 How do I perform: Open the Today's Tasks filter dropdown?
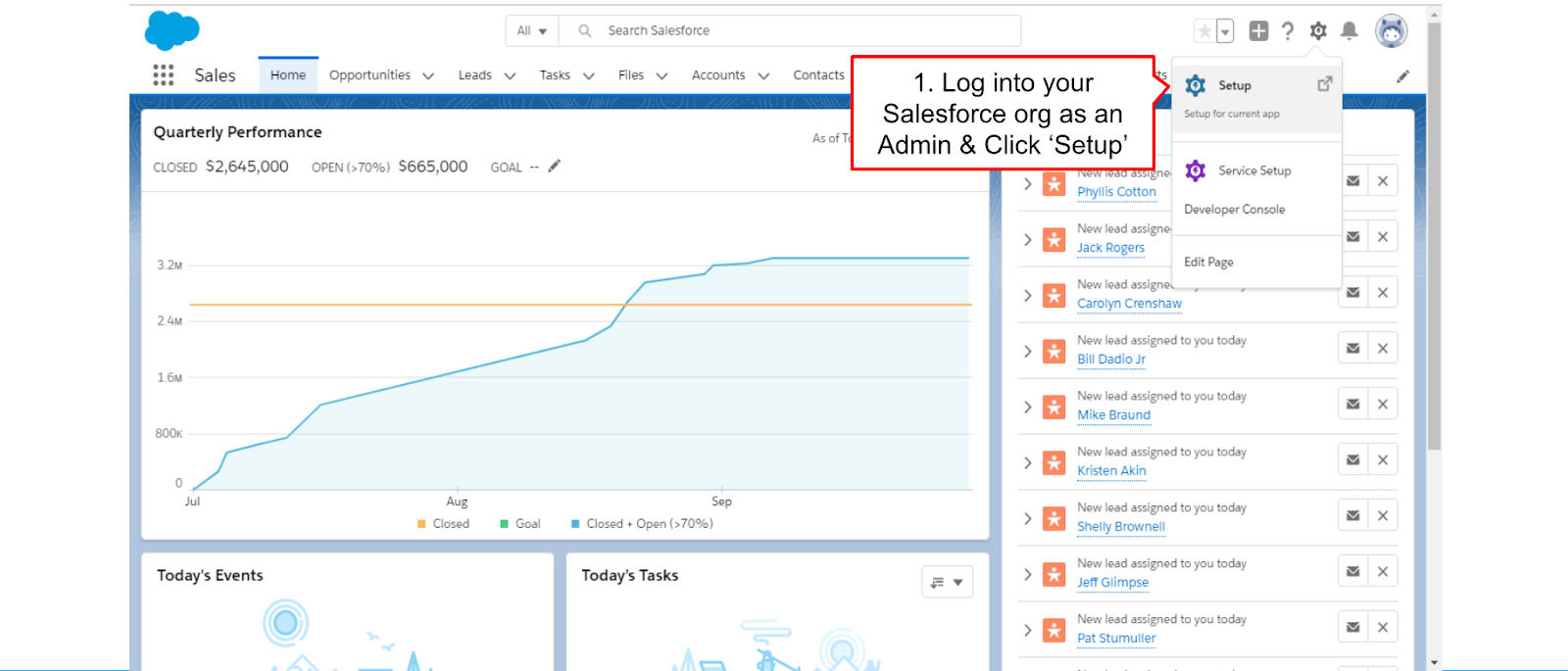[x=947, y=582]
